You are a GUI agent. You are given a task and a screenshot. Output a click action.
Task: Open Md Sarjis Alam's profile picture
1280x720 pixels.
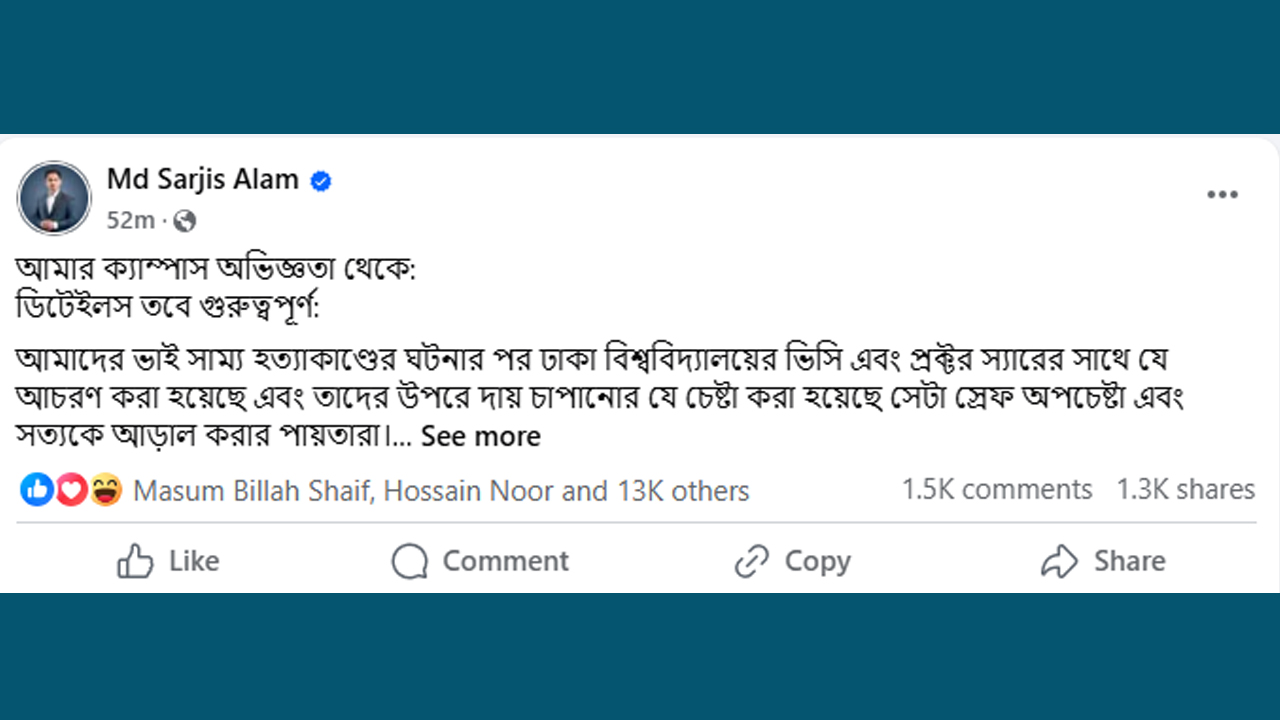54,198
